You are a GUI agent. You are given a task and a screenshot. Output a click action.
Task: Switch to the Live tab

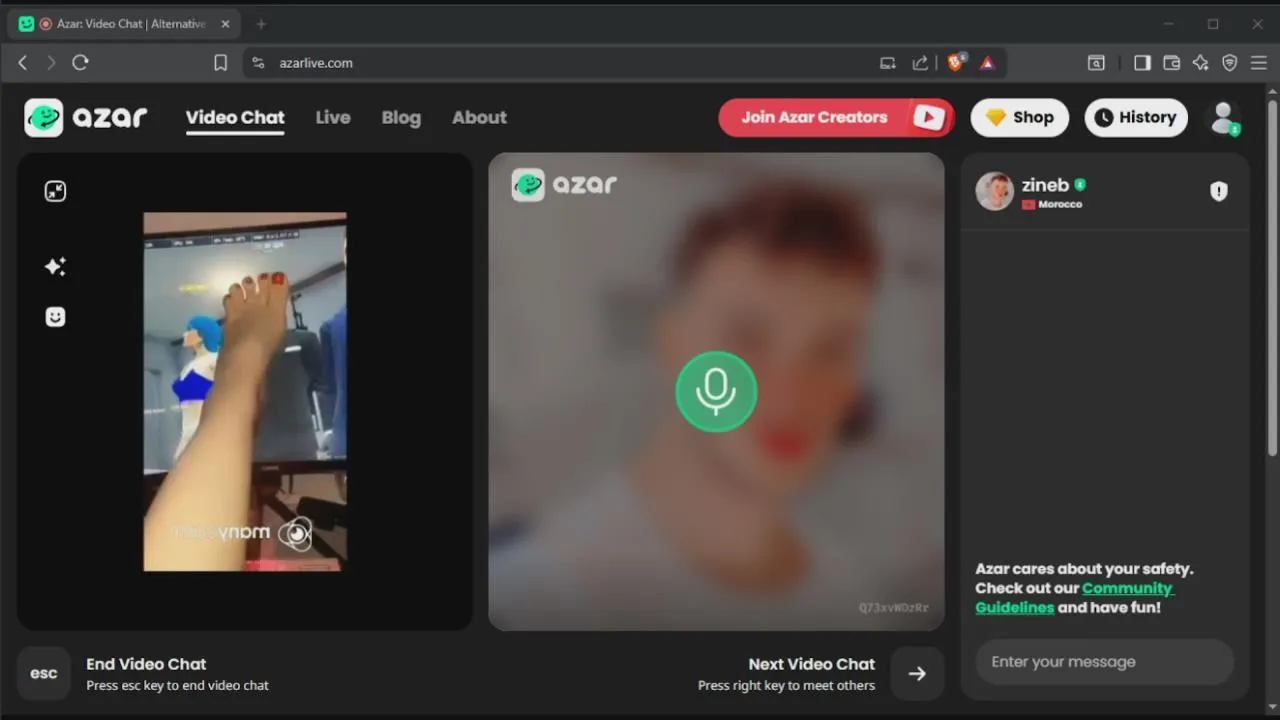pos(333,117)
